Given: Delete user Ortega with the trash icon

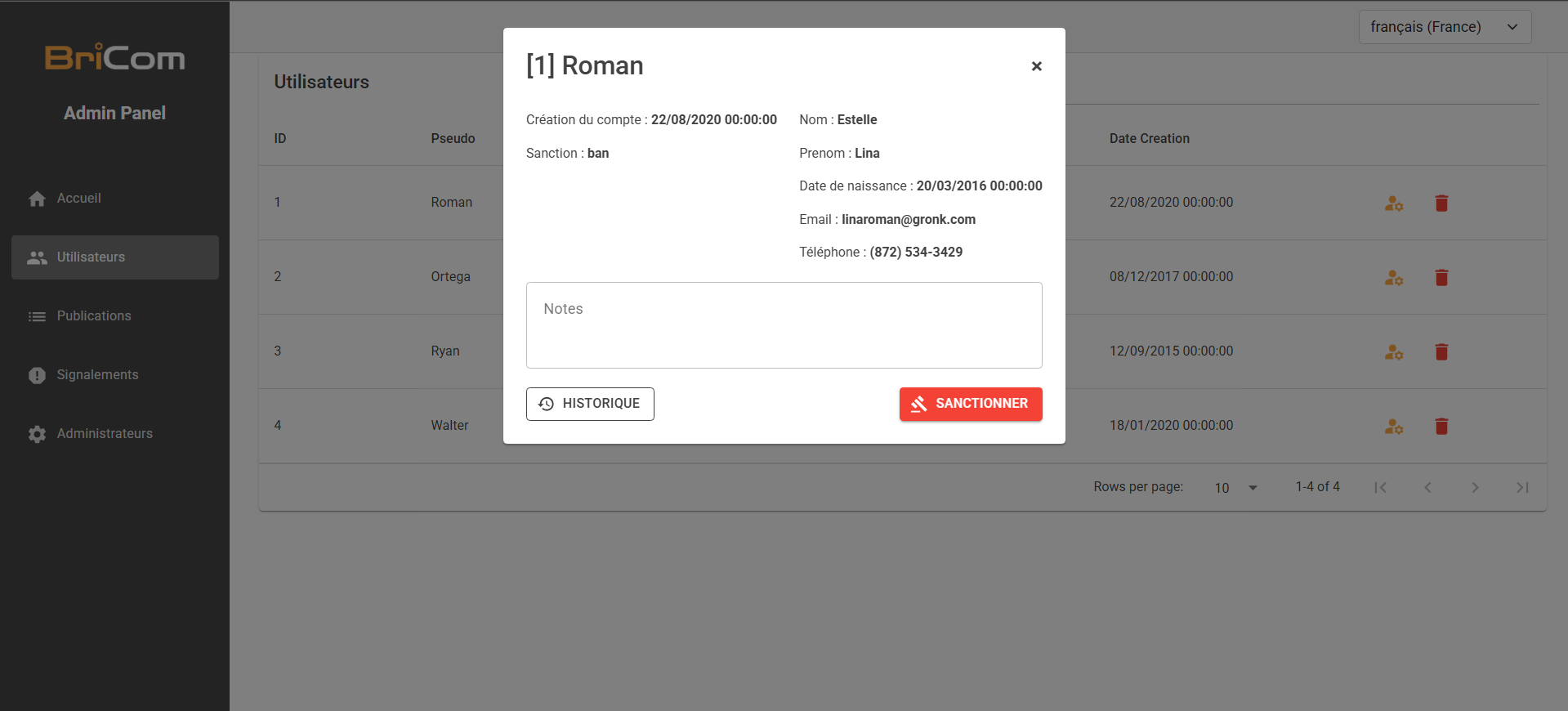Looking at the screenshot, I should pyautogui.click(x=1441, y=278).
